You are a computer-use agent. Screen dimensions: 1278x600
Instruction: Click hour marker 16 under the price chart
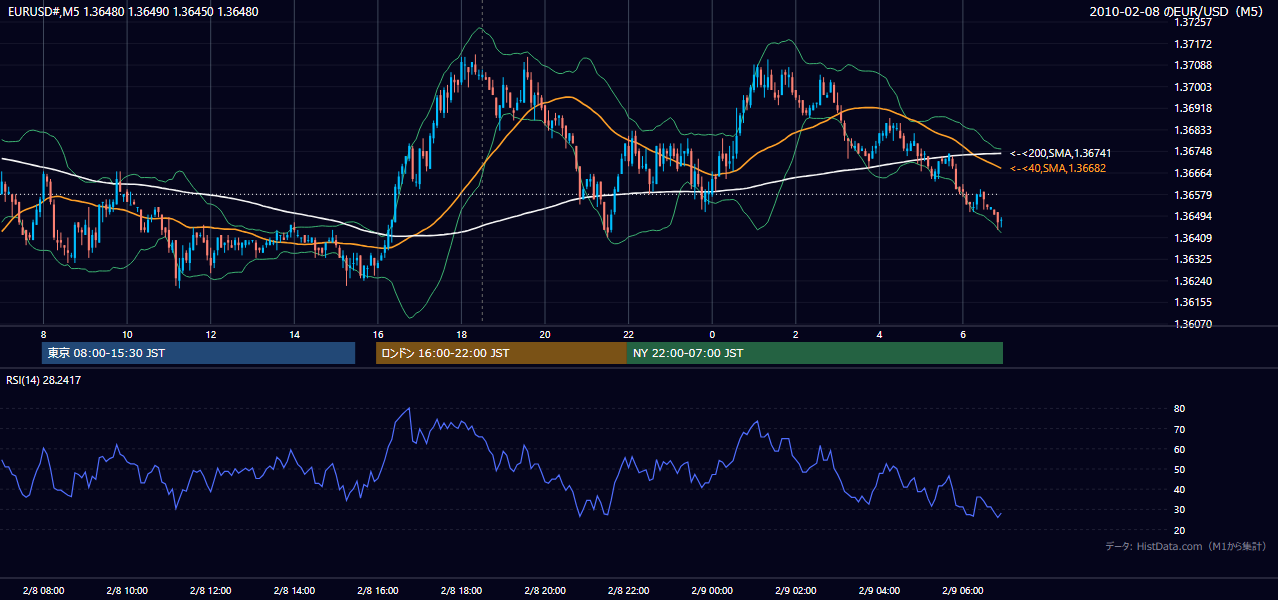pyautogui.click(x=377, y=334)
